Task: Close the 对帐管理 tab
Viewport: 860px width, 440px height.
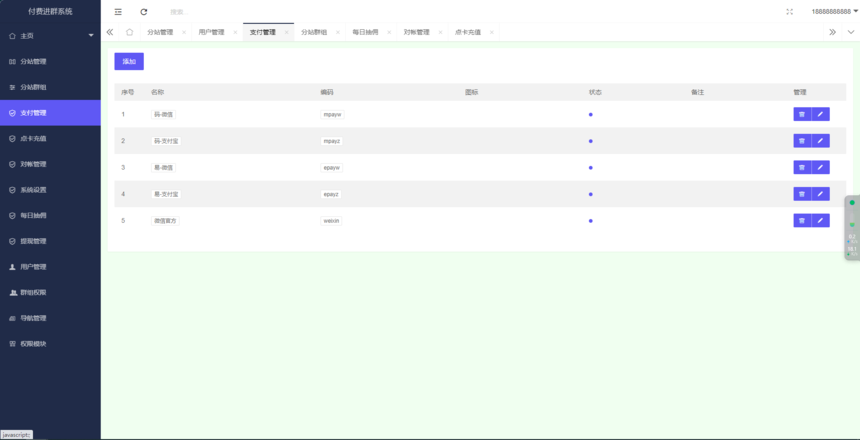Action: coord(440,32)
